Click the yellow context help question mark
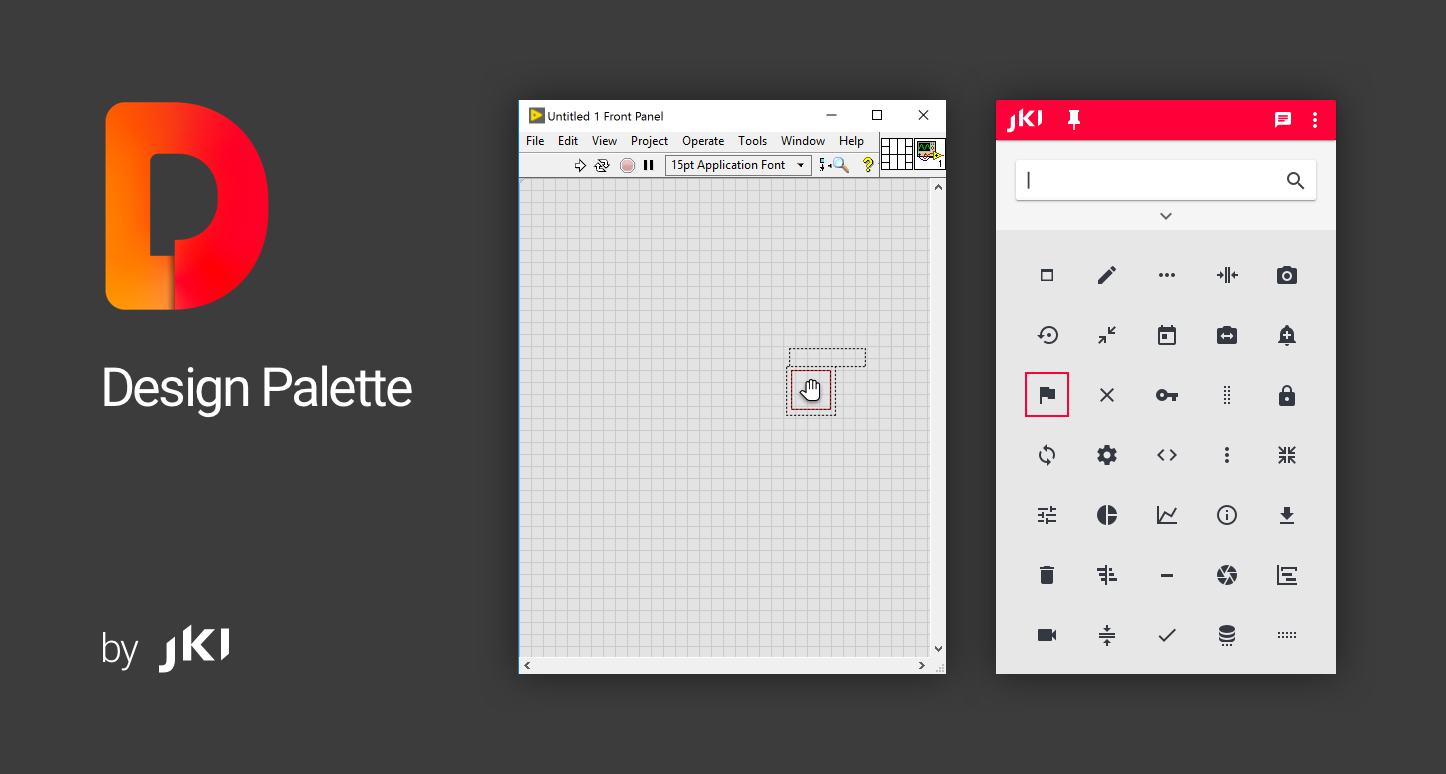1446x774 pixels. pos(867,165)
